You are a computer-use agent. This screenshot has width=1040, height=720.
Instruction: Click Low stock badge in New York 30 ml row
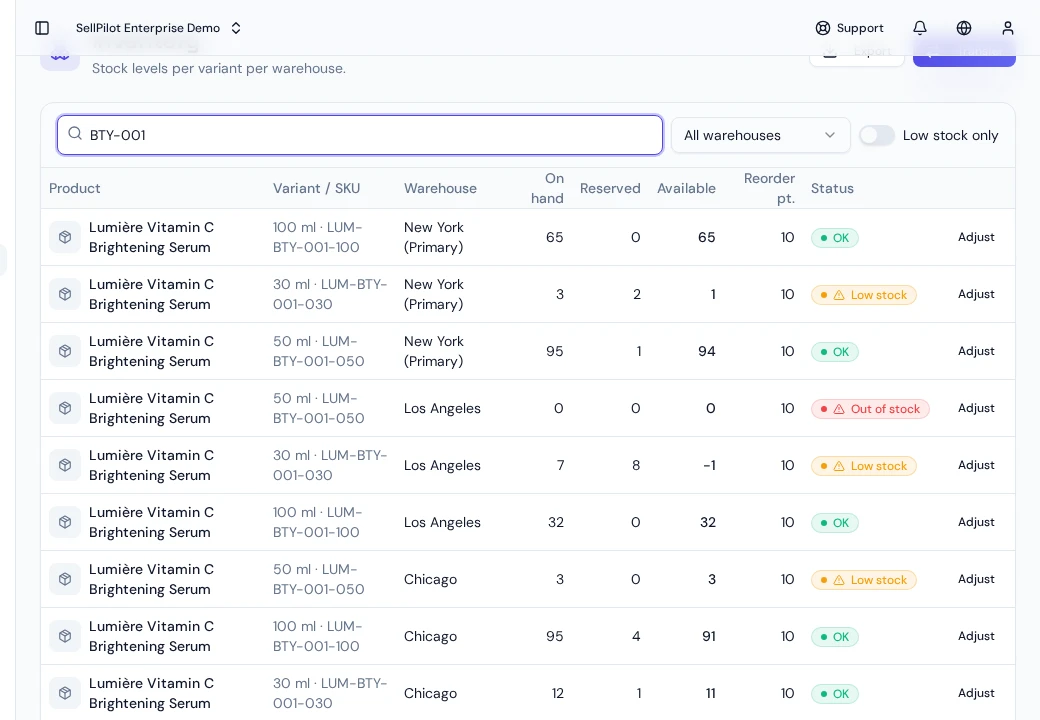(864, 295)
